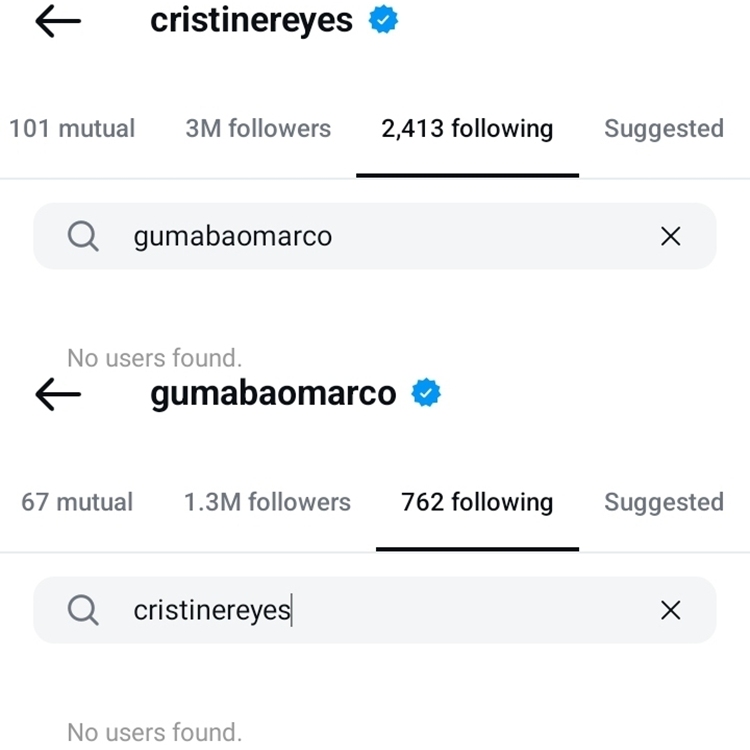Open Suggested tab under cristinereyes
The width and height of the screenshot is (750, 750).
[x=664, y=129]
